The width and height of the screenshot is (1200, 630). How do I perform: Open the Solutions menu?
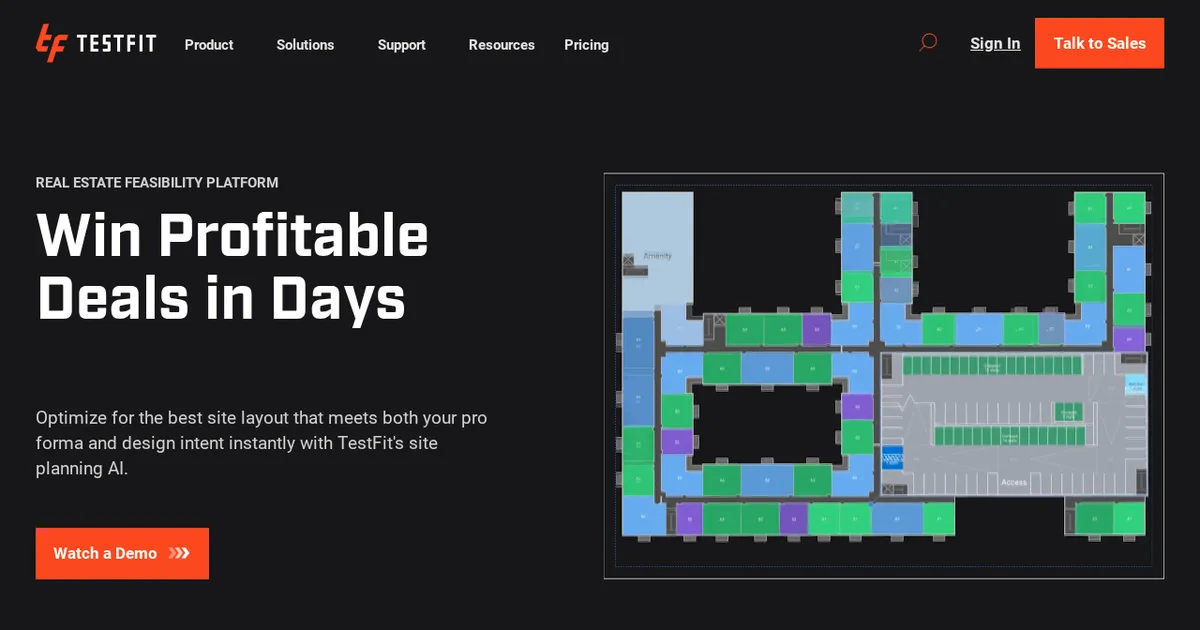point(305,45)
